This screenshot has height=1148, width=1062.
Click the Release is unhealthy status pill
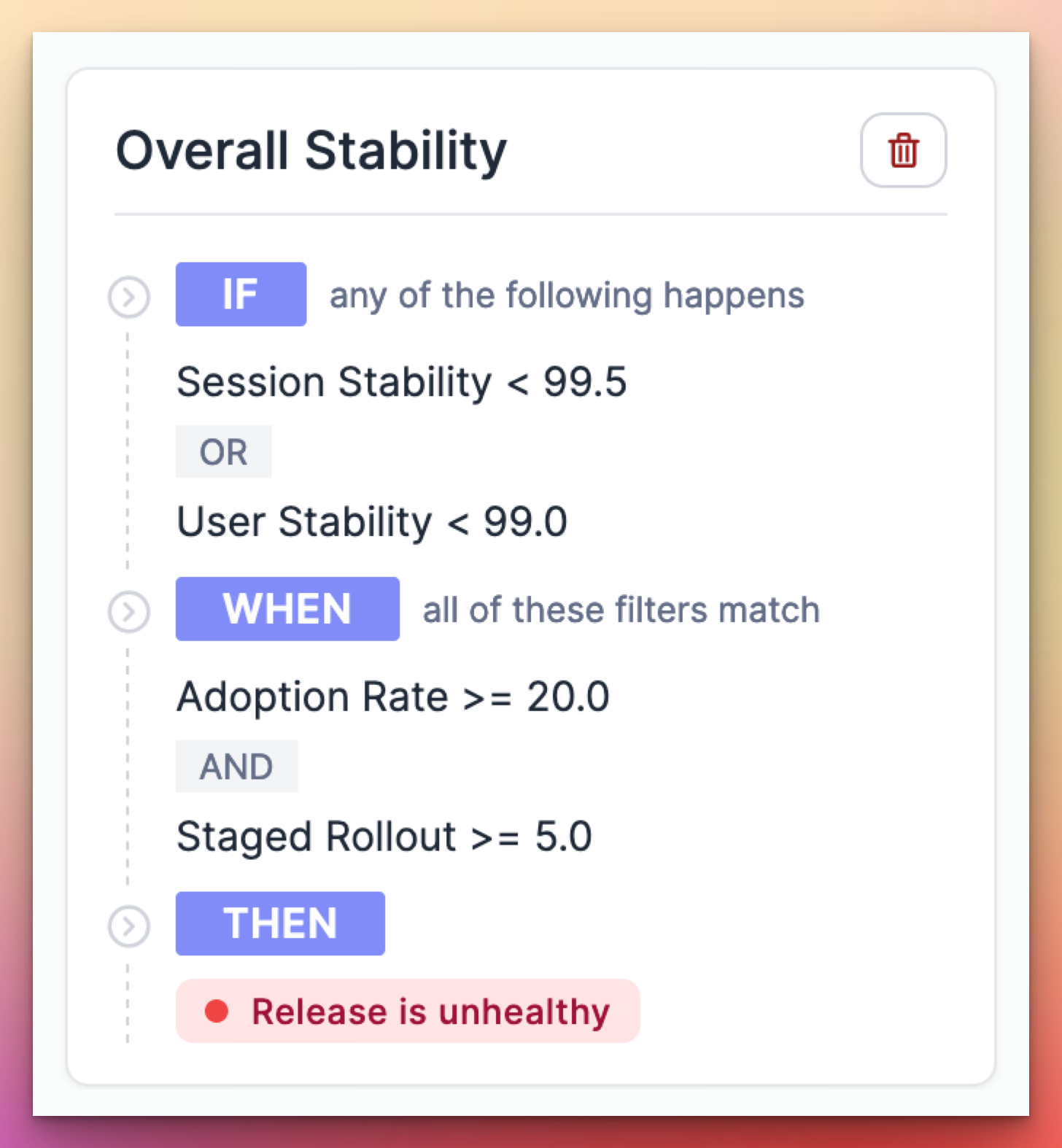click(x=408, y=1011)
